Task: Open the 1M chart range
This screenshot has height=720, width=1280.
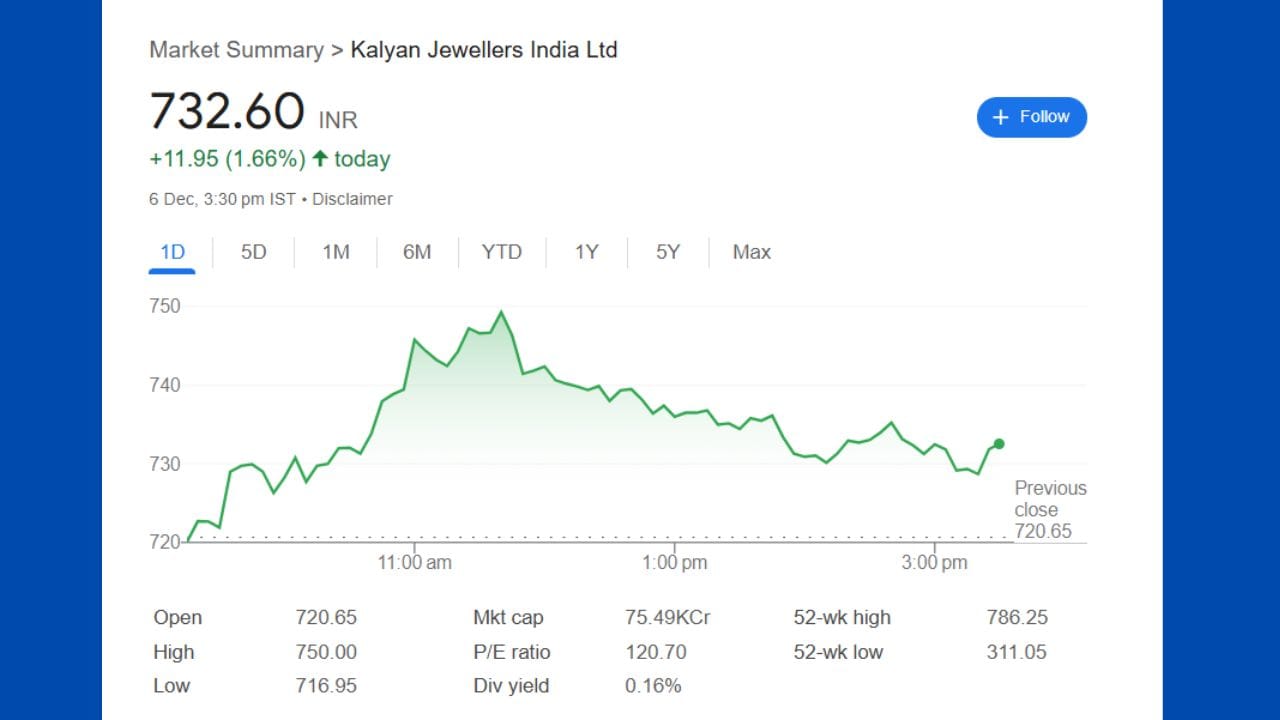Action: tap(336, 252)
